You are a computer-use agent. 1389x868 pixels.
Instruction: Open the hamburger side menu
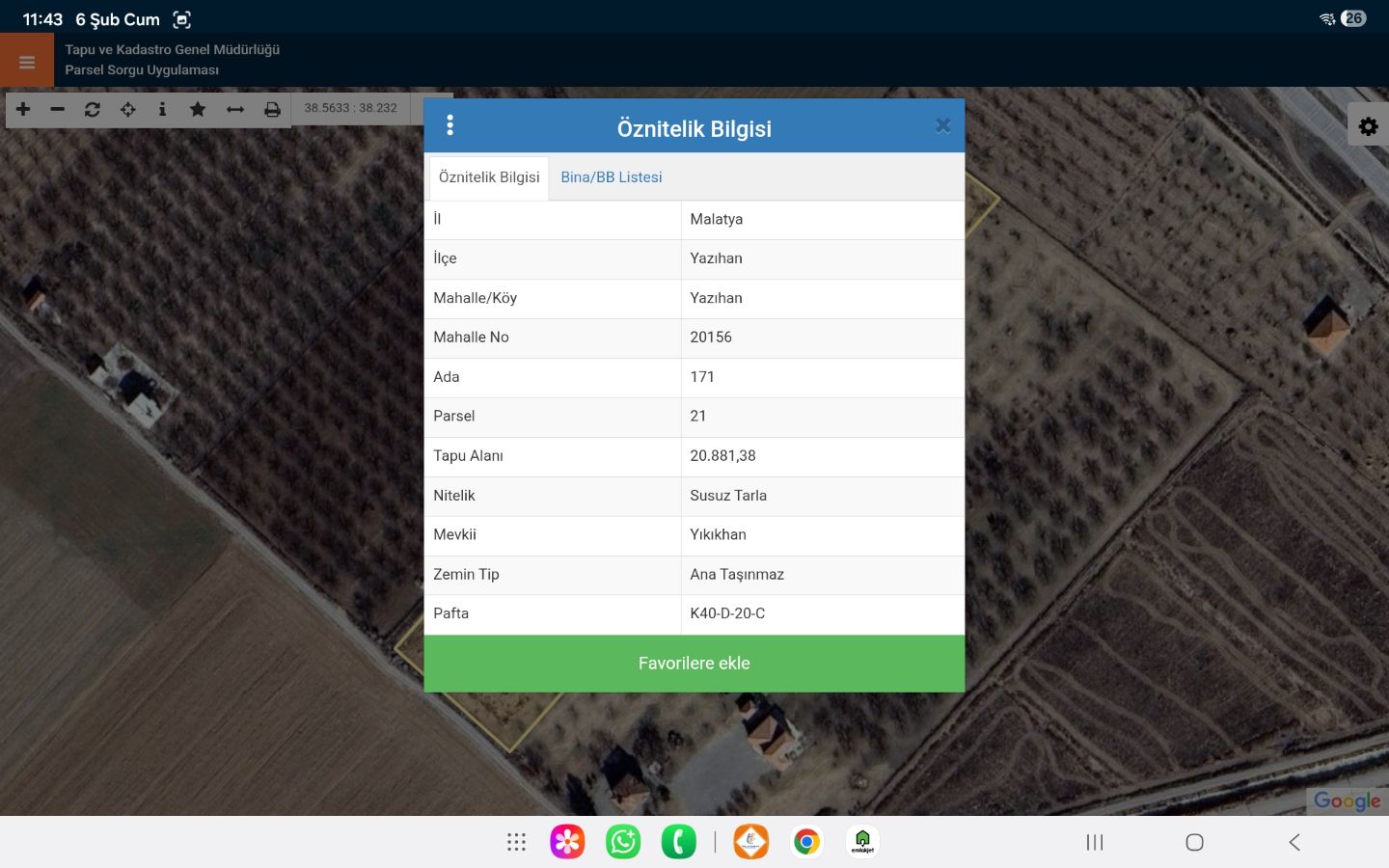click(27, 62)
